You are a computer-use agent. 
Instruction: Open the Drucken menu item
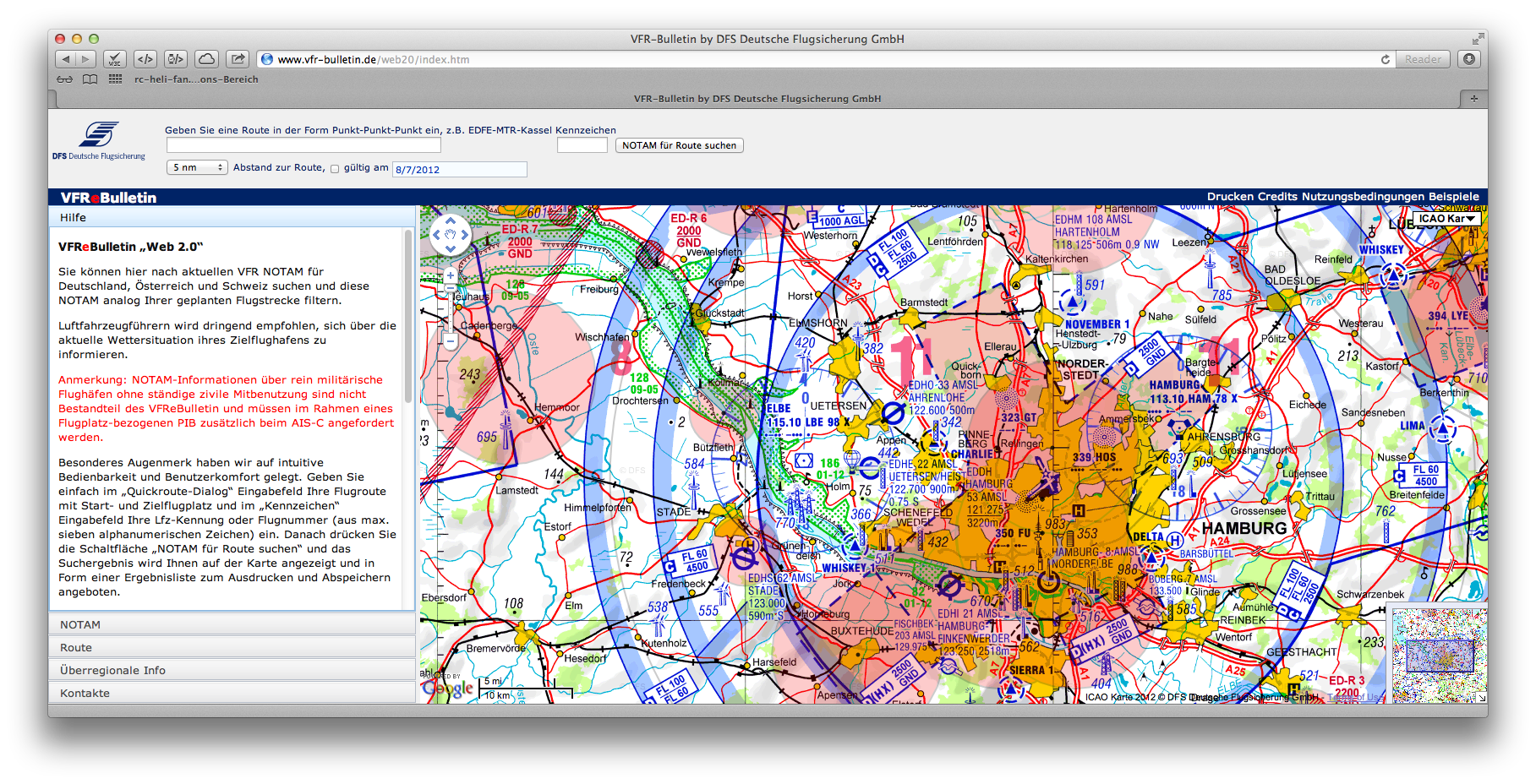click(1230, 196)
